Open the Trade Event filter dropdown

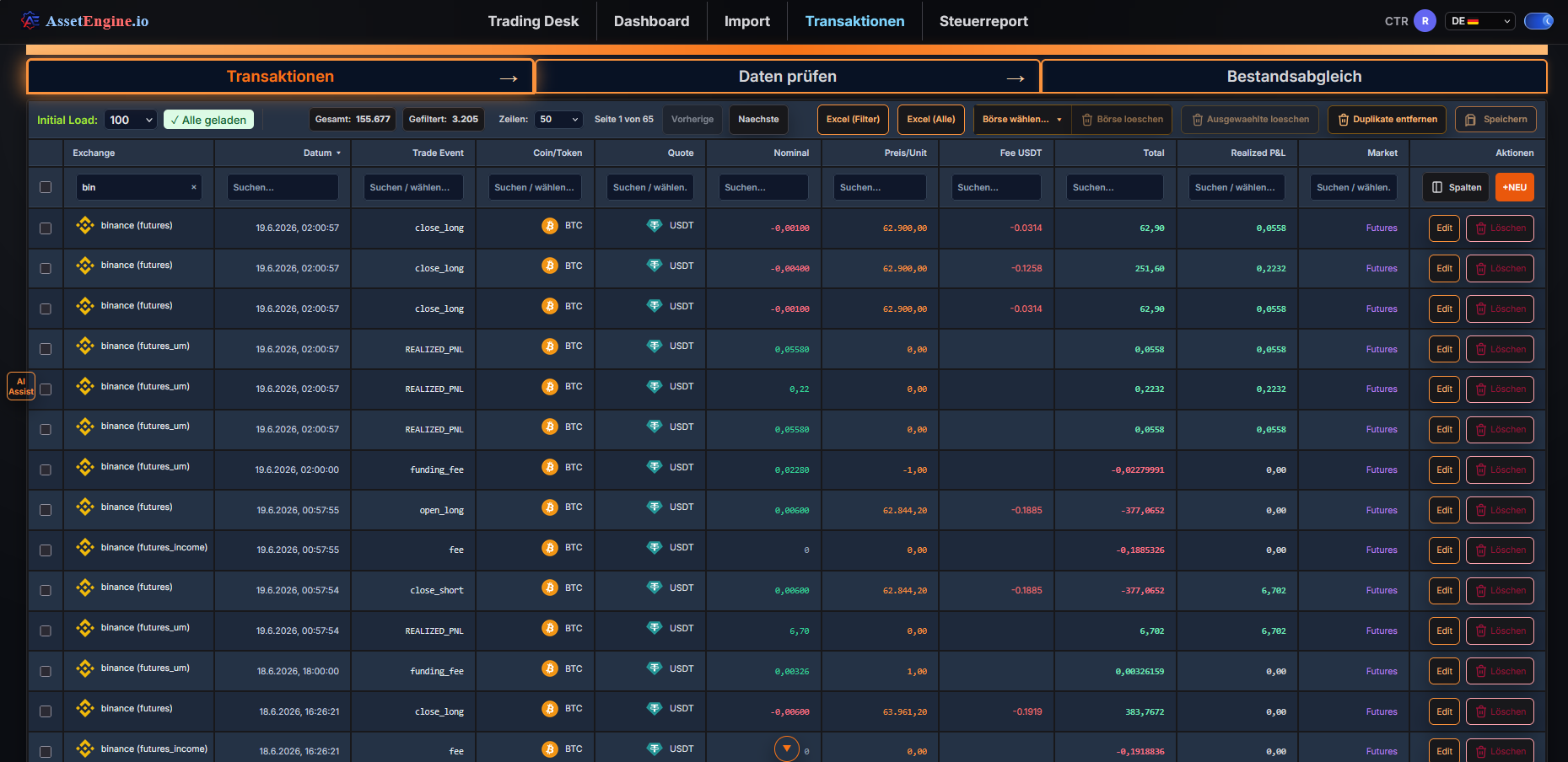(413, 187)
